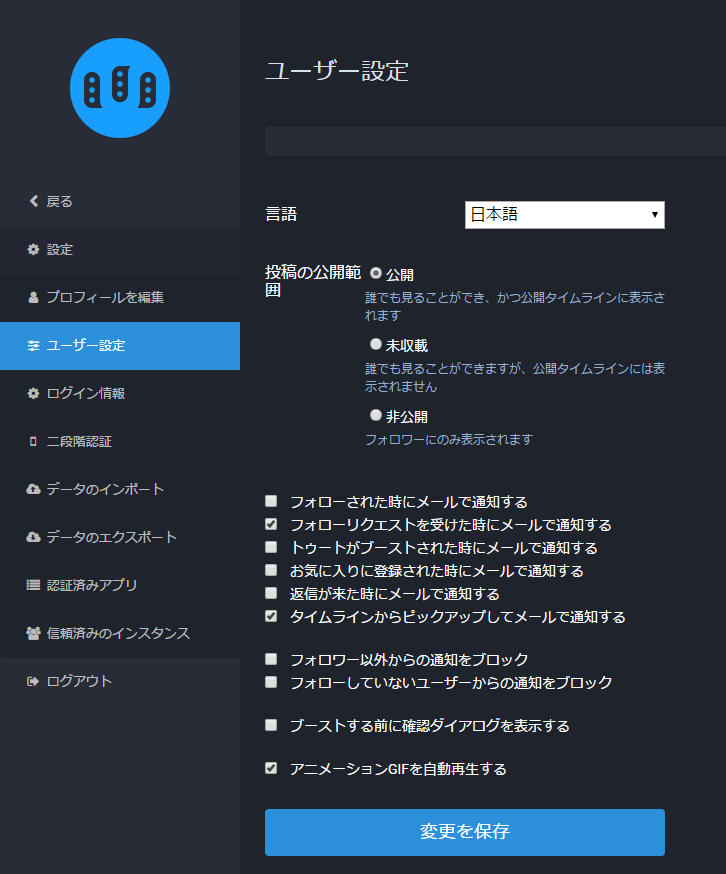Check フォロワー以外からの通知をブロック checkbox
Viewport: 726px width, 874px height.
(271, 659)
